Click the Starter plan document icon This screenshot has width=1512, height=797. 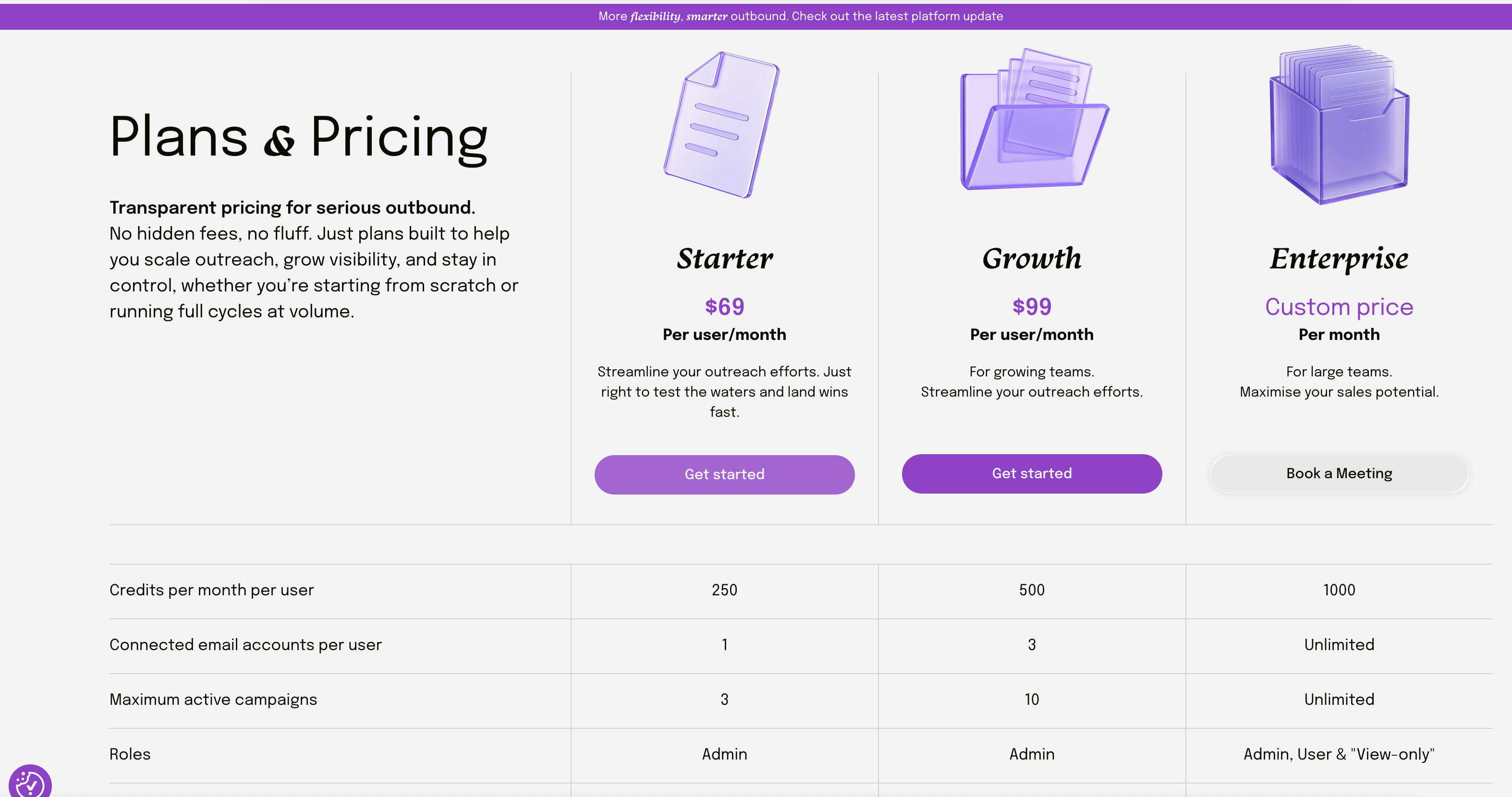pyautogui.click(x=722, y=124)
